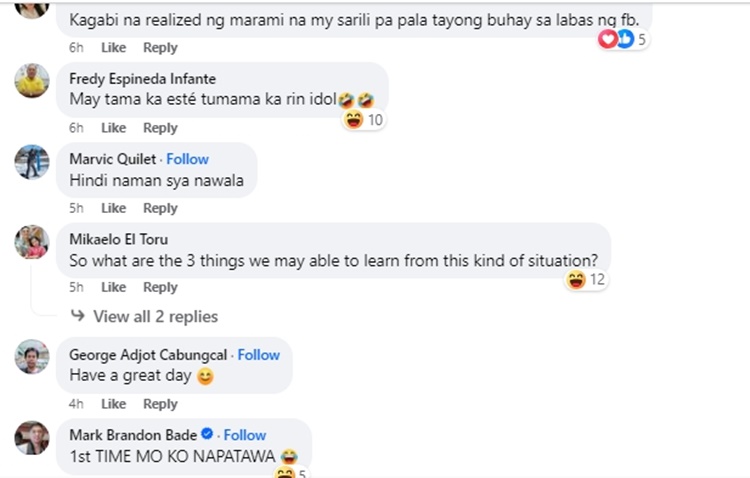Follow Mark Brandon Bade

coord(244,435)
